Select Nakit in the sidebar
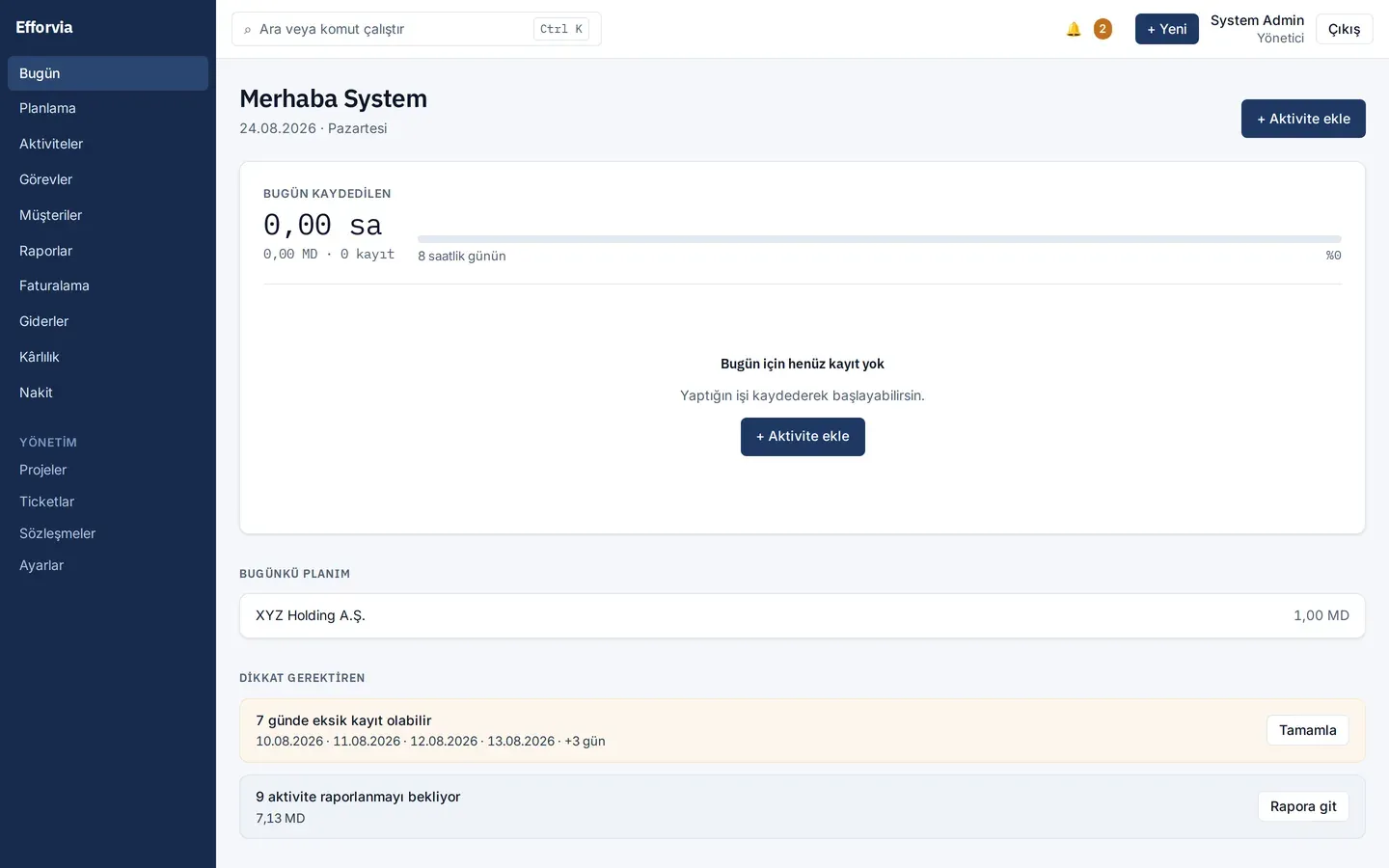 (108, 393)
